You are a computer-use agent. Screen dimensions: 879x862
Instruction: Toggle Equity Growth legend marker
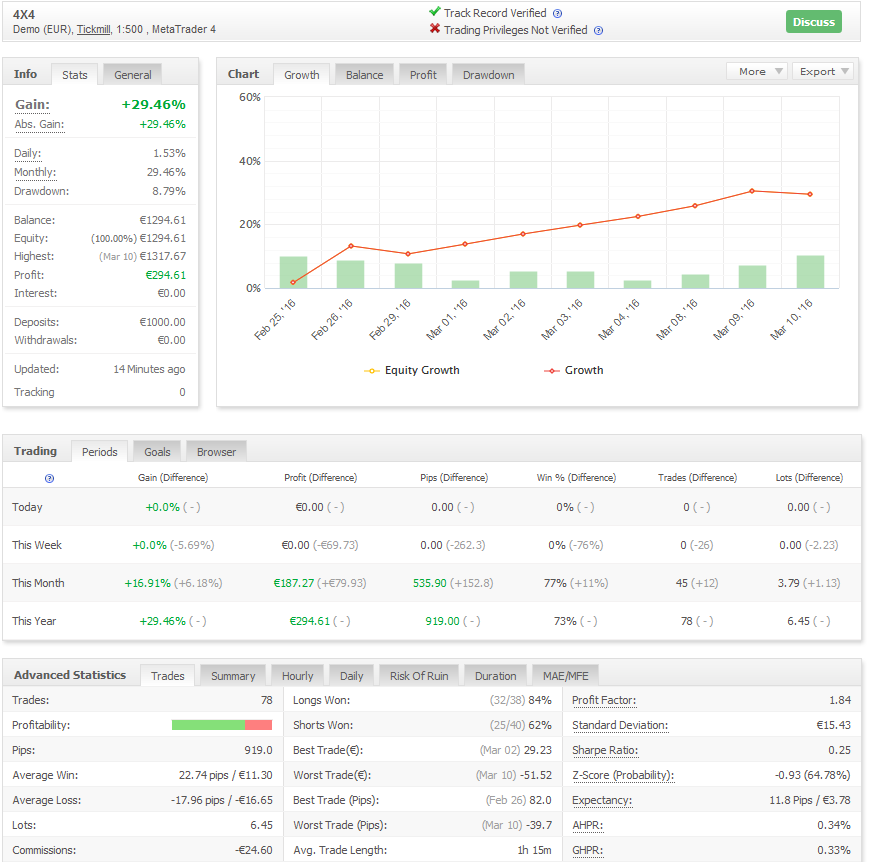(372, 370)
